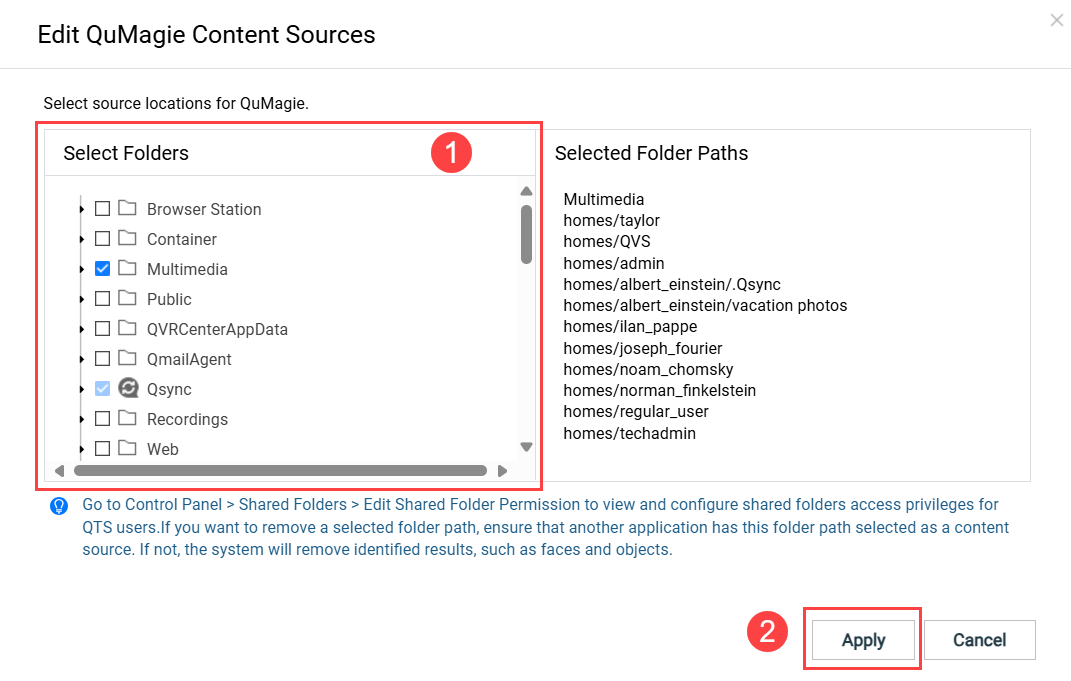Check the Public folder checkbox
This screenshot has height=681, width=1071.
[x=102, y=299]
